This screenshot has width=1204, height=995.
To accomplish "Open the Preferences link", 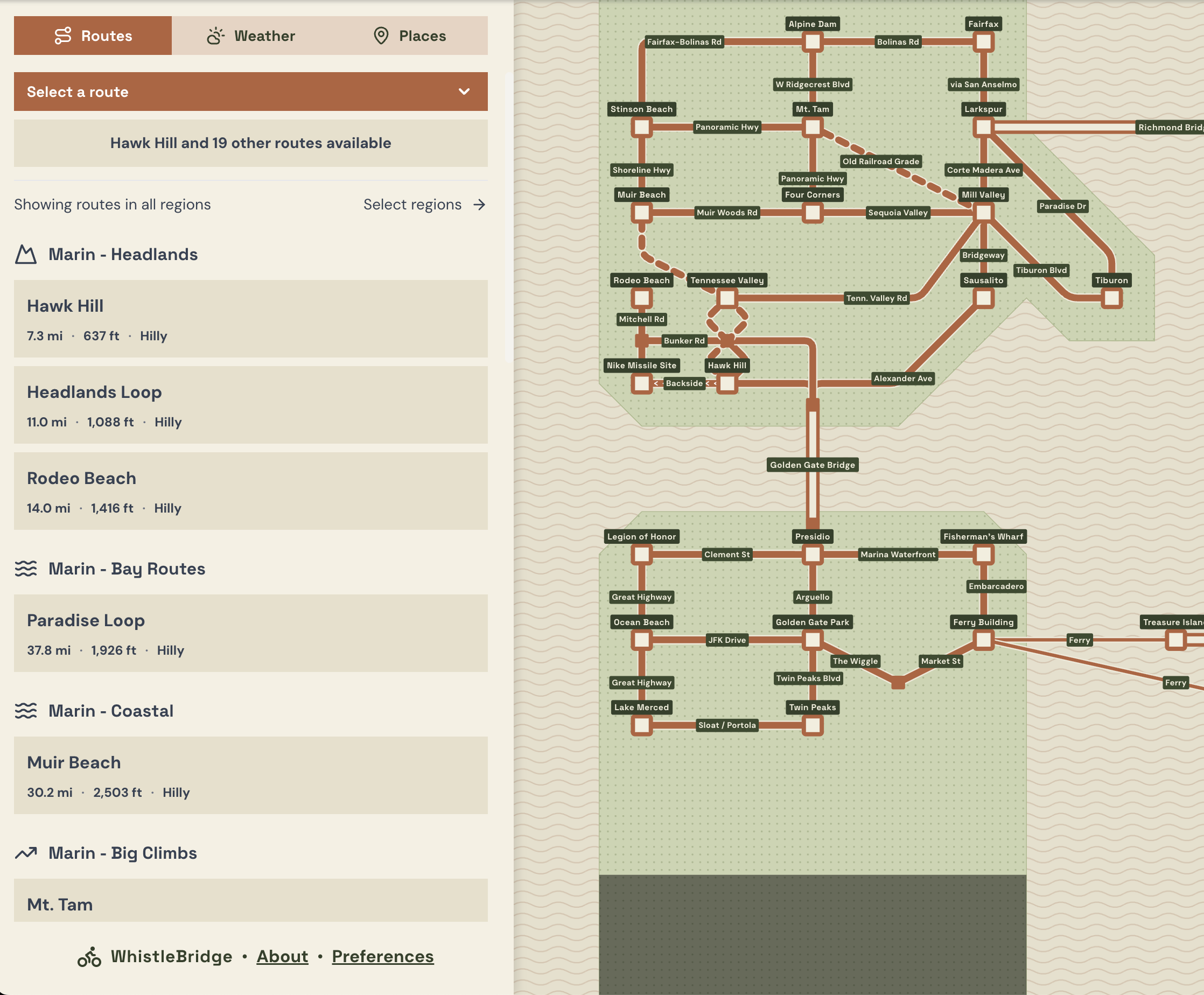I will pyautogui.click(x=383, y=957).
